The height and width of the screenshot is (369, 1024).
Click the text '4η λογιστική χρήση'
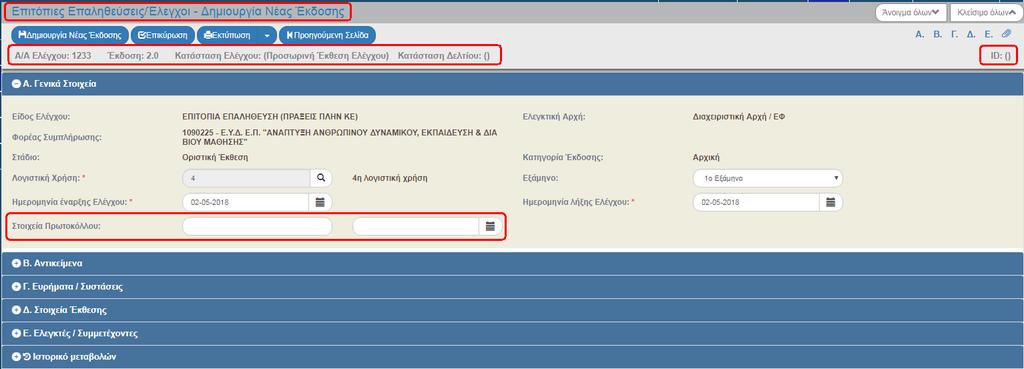click(x=389, y=178)
